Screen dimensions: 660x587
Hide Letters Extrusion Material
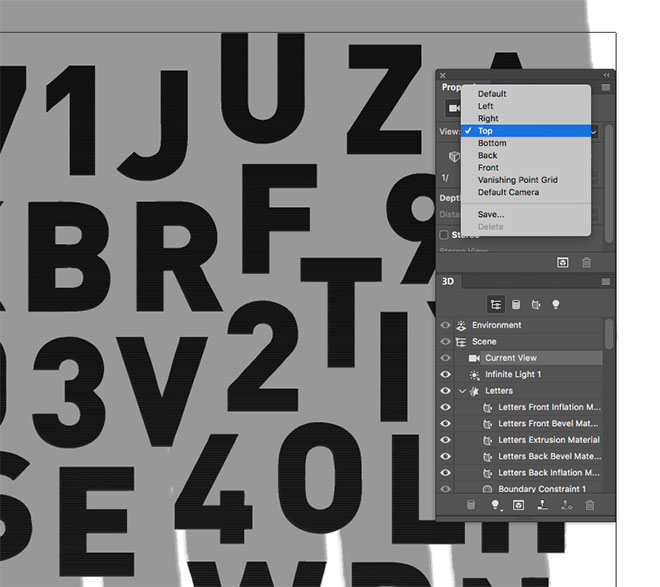[445, 440]
